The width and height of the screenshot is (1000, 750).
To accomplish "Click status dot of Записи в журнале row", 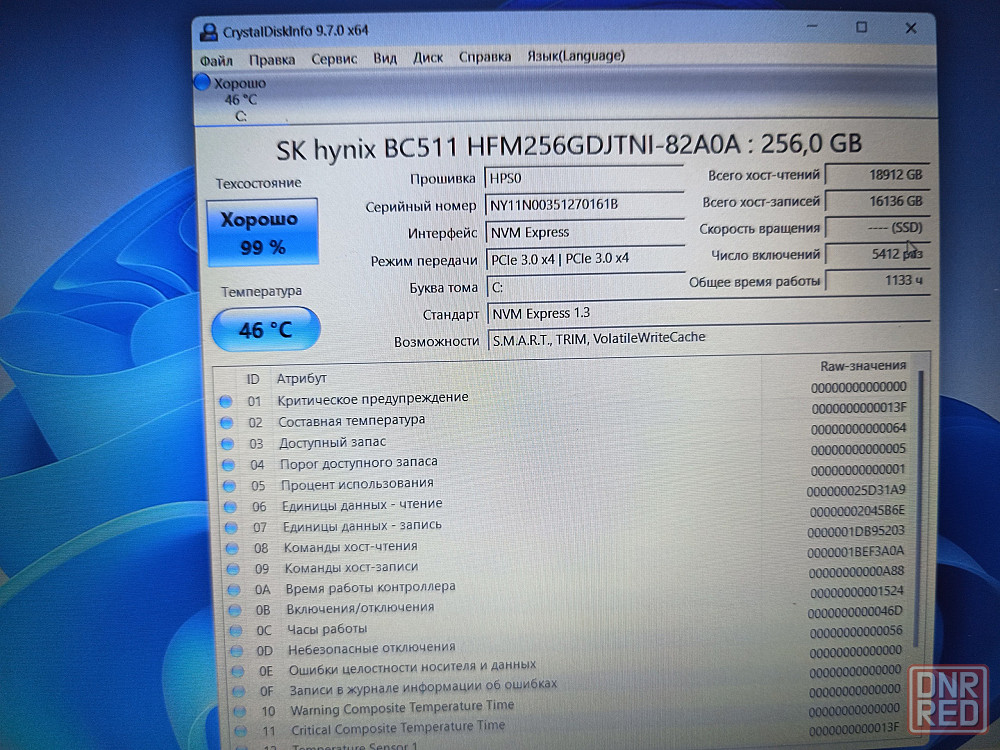I will [x=239, y=692].
